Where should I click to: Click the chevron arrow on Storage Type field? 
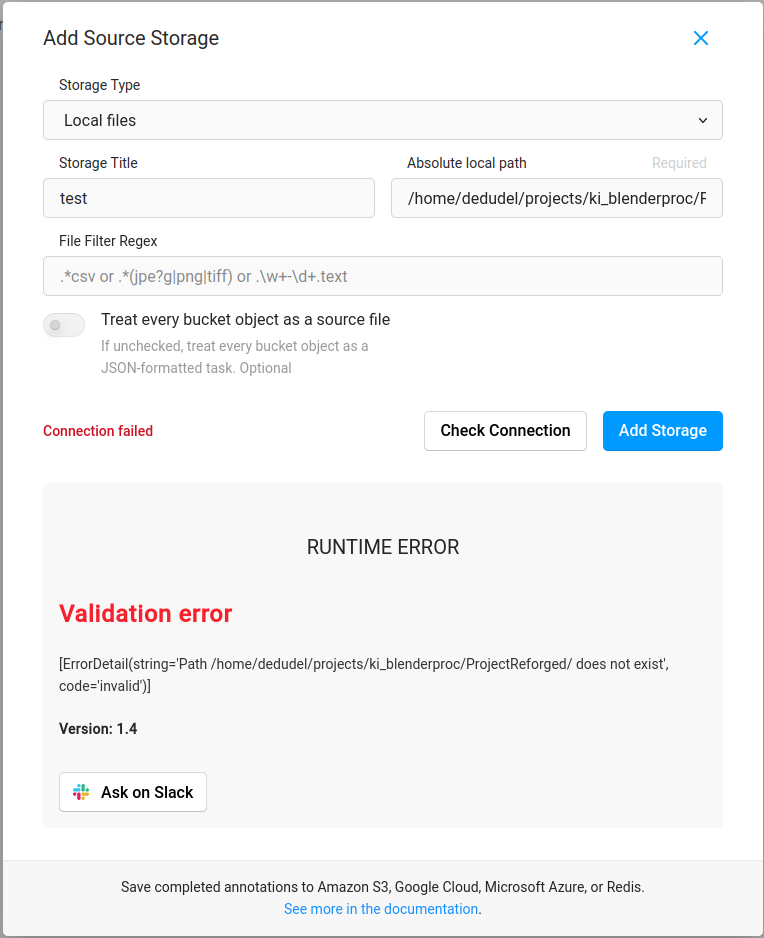click(703, 119)
